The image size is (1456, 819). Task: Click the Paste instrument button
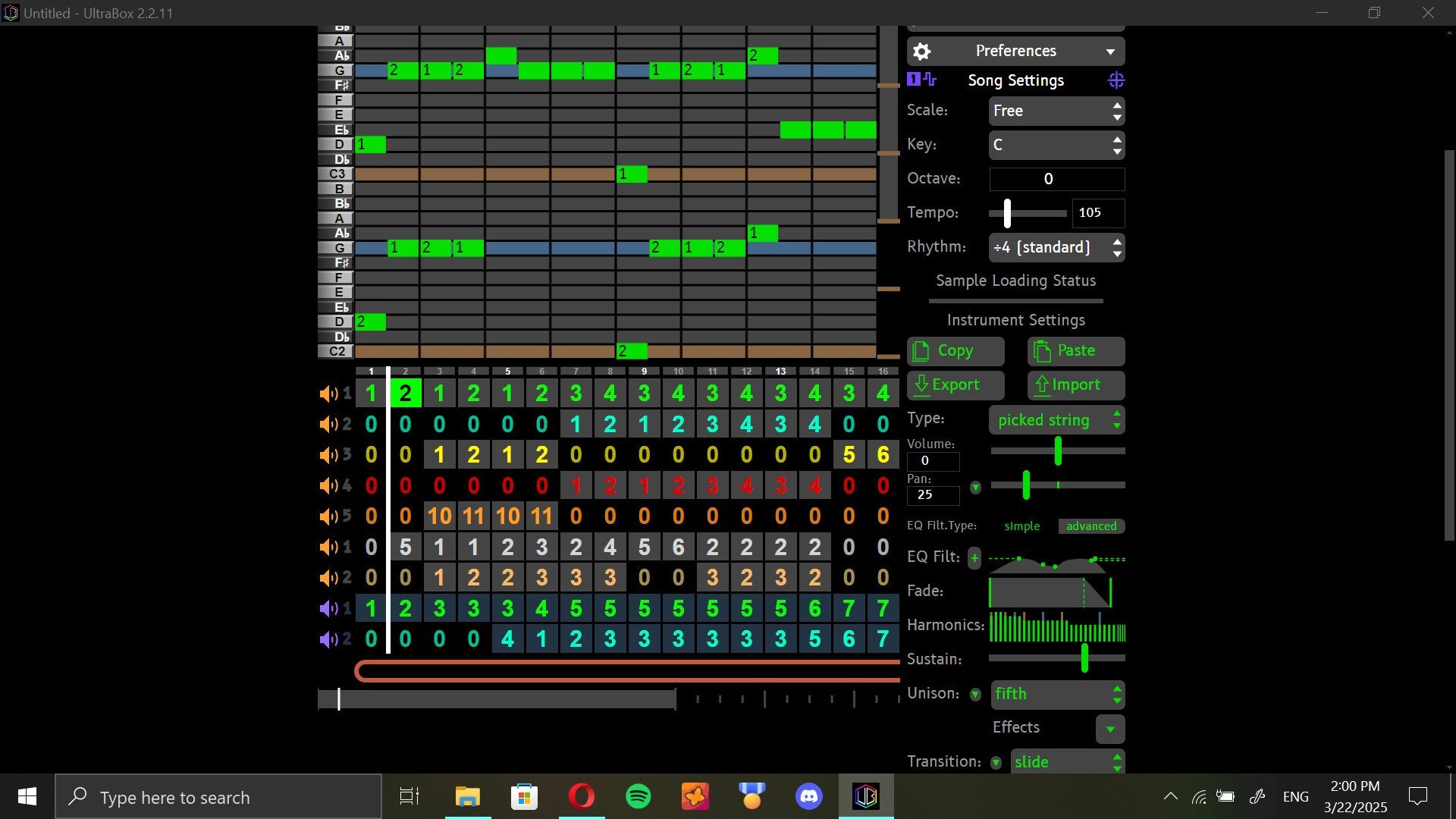point(1076,351)
